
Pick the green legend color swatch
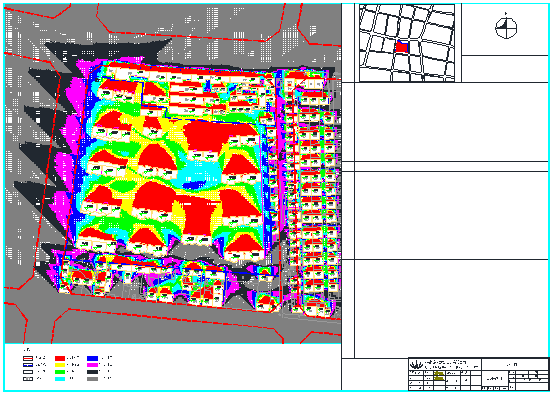tap(60, 372)
